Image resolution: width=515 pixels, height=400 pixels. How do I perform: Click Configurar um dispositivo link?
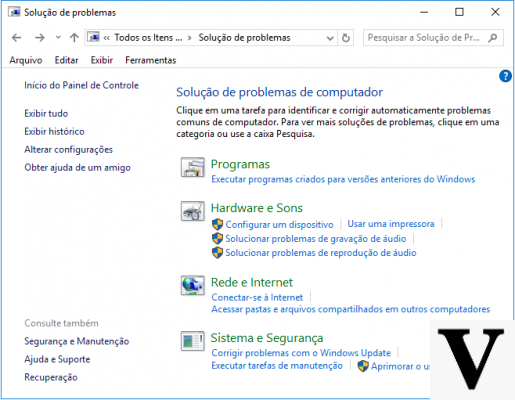tap(279, 225)
